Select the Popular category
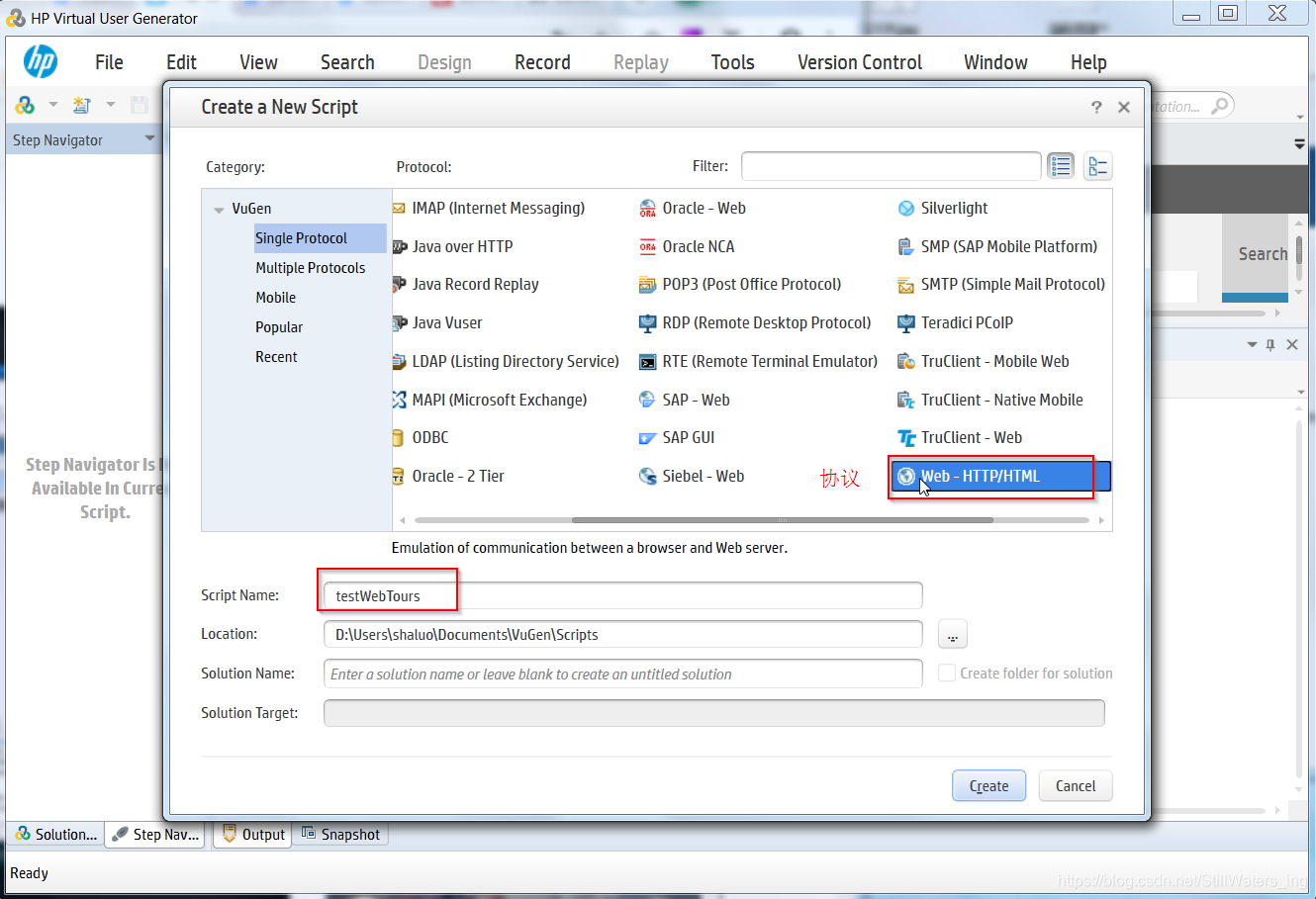 tap(279, 327)
